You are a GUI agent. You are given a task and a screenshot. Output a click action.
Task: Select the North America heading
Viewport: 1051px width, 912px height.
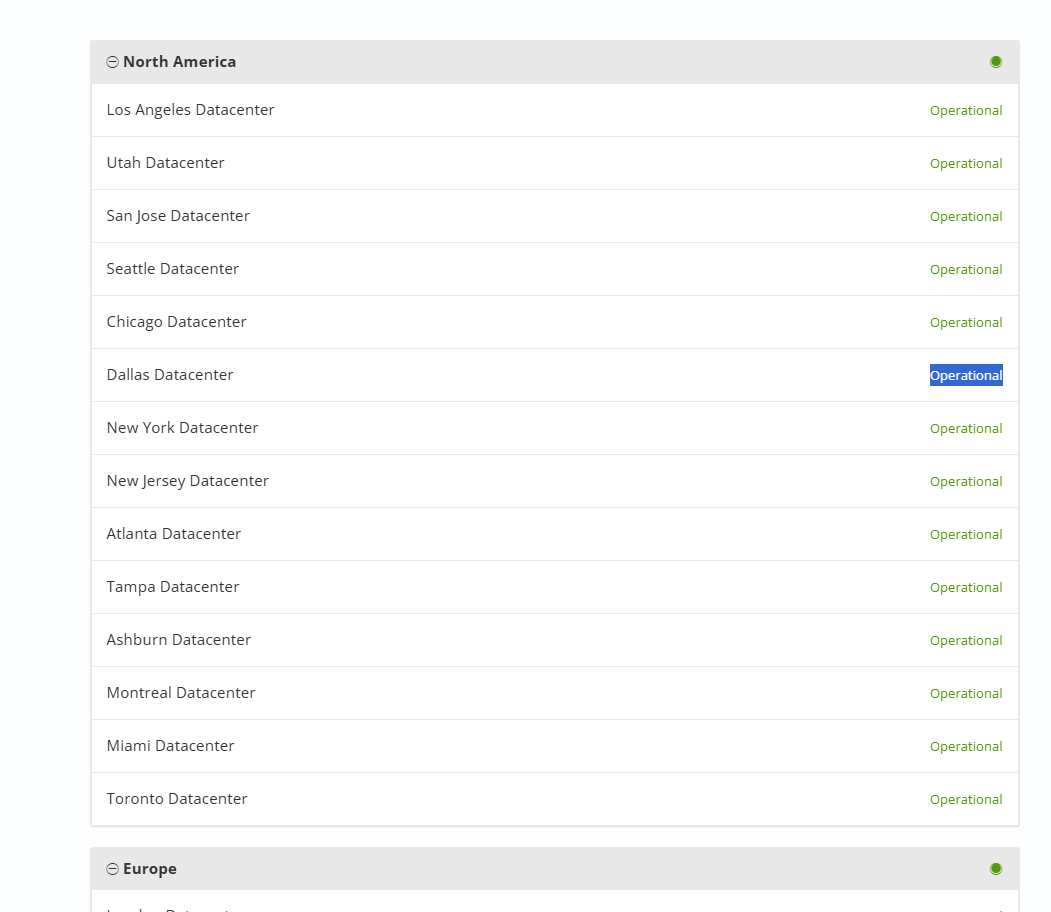pos(180,62)
